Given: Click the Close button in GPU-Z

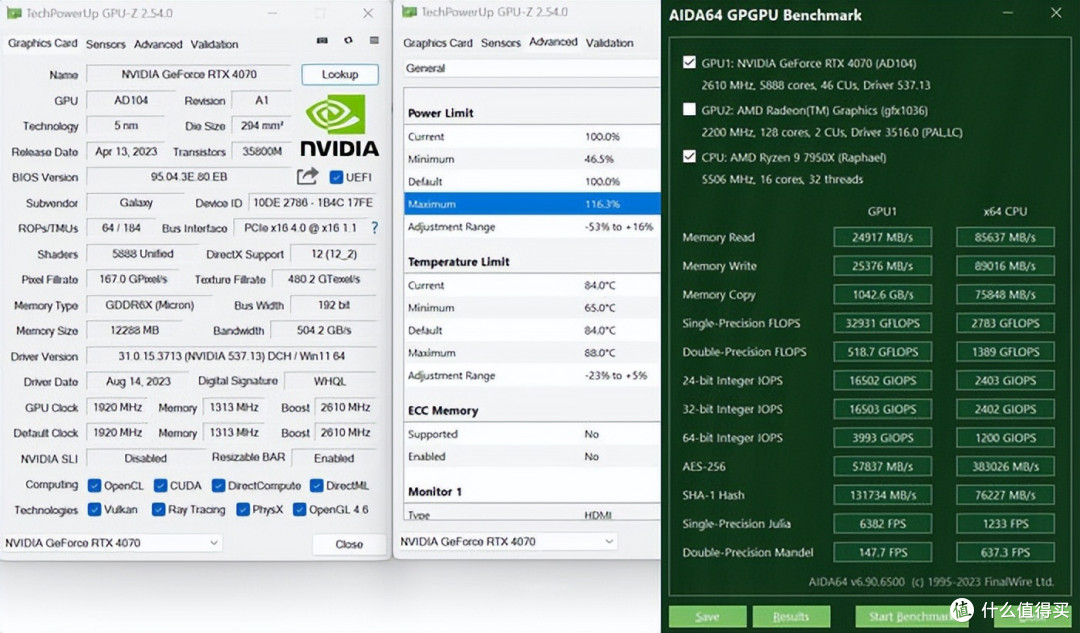Looking at the screenshot, I should [x=349, y=544].
